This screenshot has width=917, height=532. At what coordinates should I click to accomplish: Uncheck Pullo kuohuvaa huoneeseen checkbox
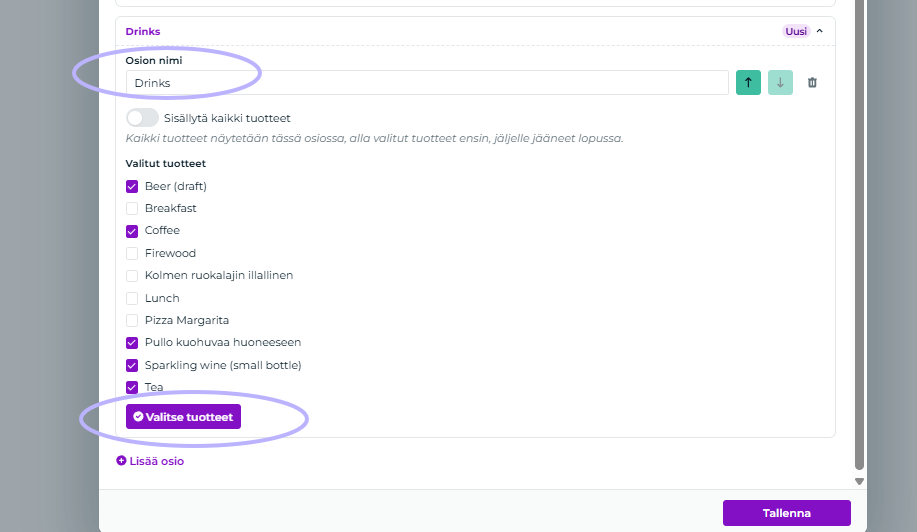coord(132,343)
